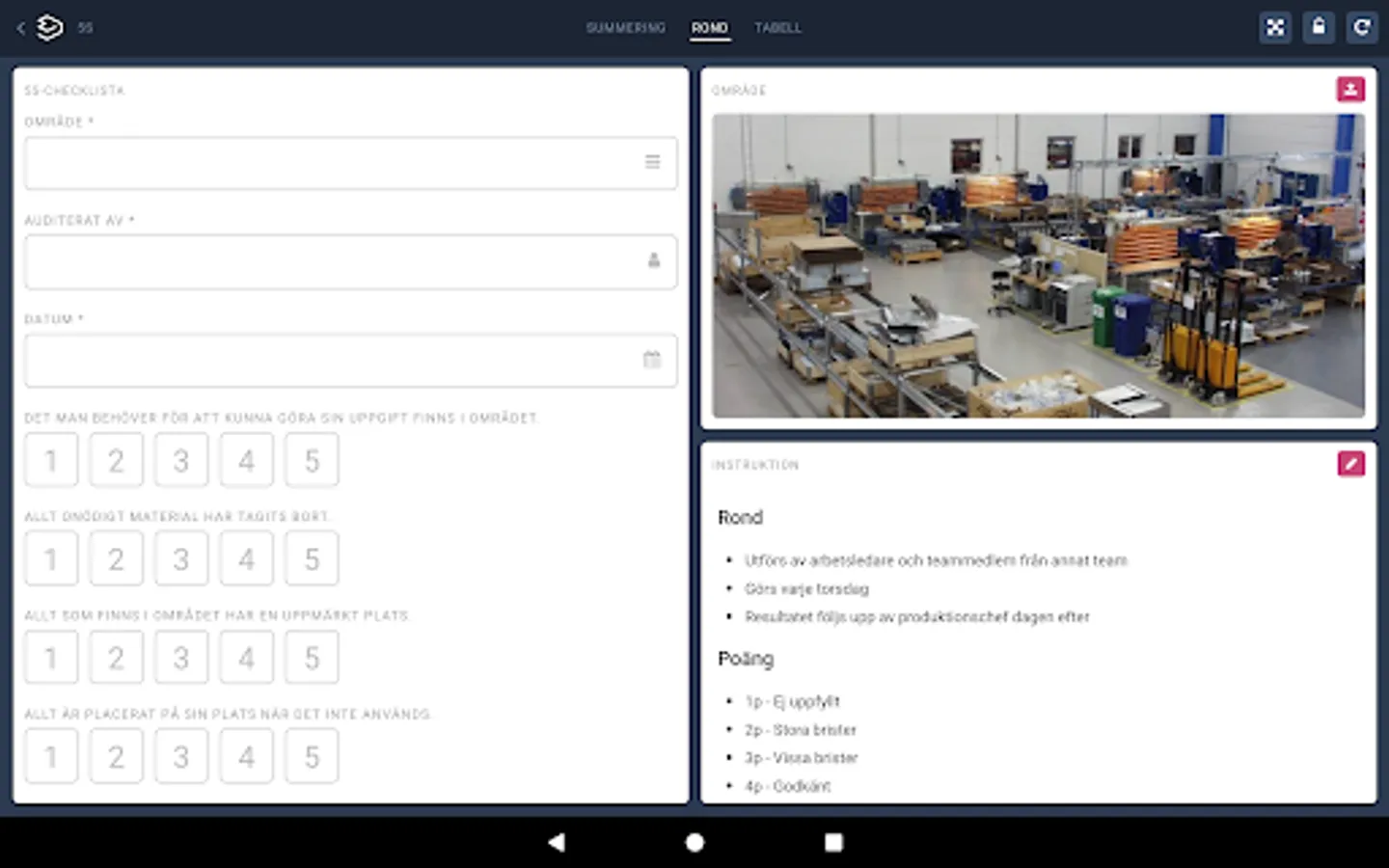Set 'Allt är placerat' rating to 2

(x=116, y=756)
